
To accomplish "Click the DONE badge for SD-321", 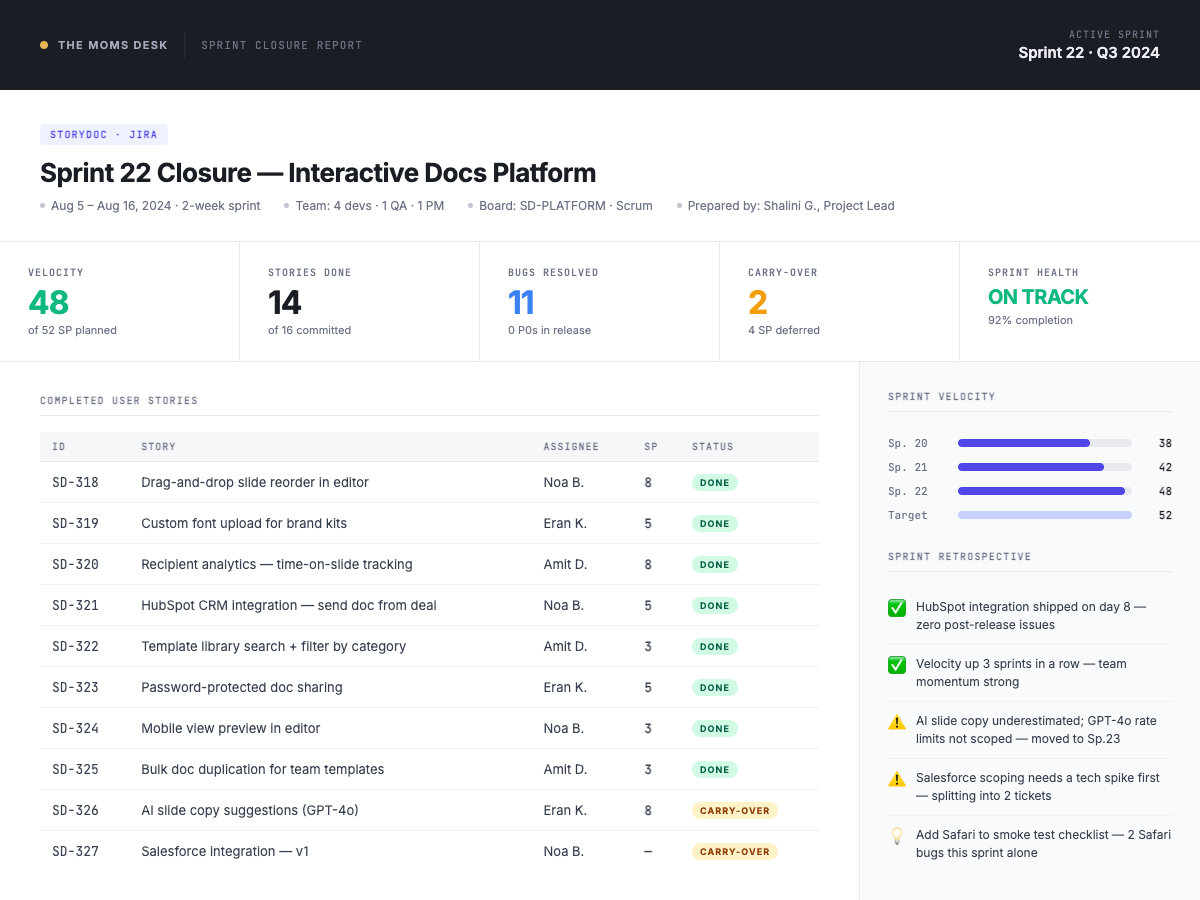I will coord(715,605).
